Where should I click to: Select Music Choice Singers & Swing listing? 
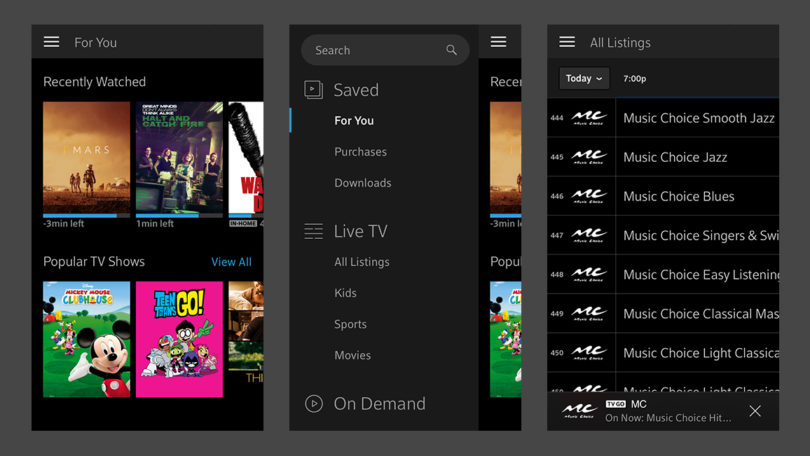tap(698, 235)
